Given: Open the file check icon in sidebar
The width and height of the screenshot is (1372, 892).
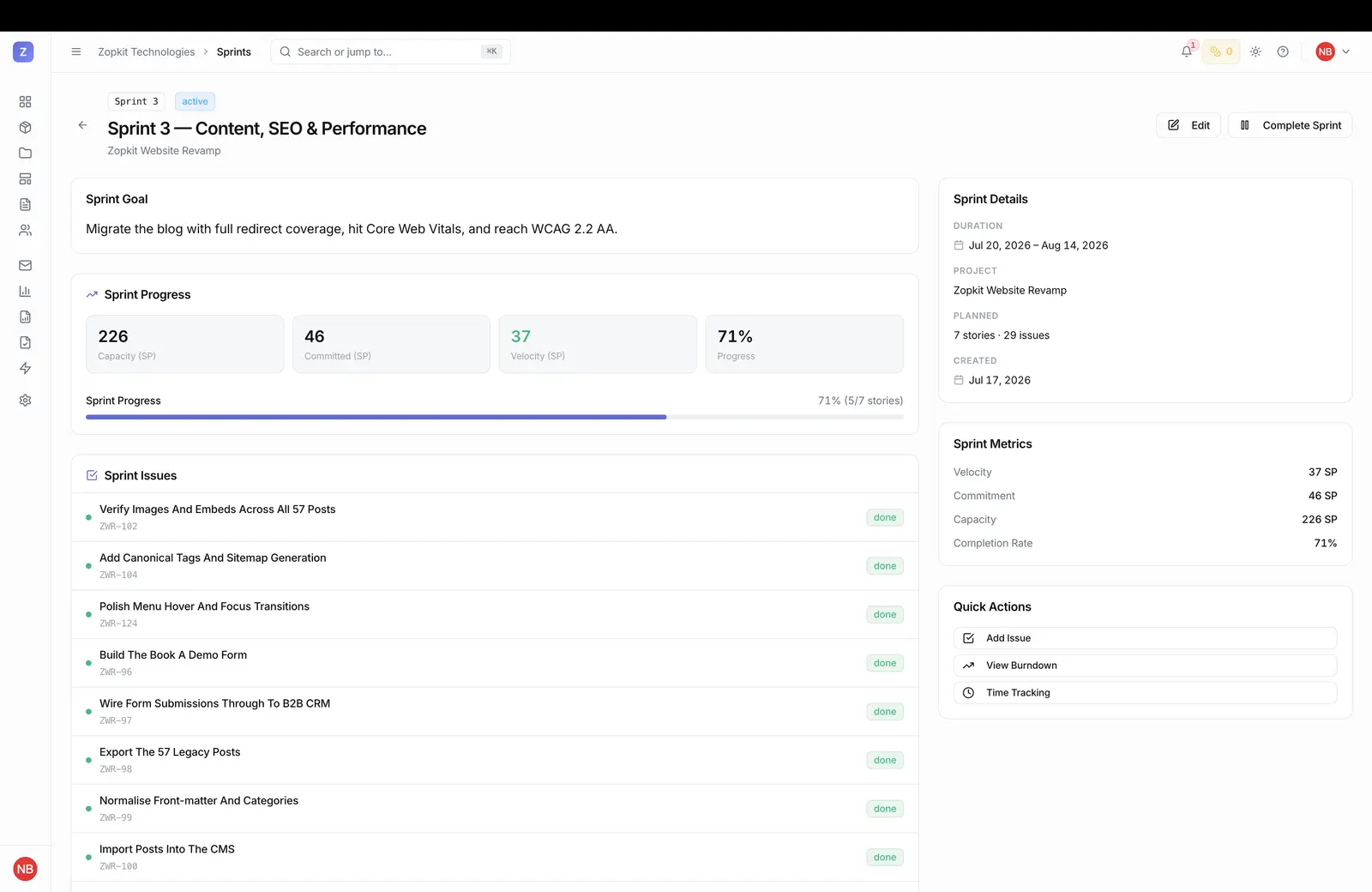Looking at the screenshot, I should click(x=25, y=343).
